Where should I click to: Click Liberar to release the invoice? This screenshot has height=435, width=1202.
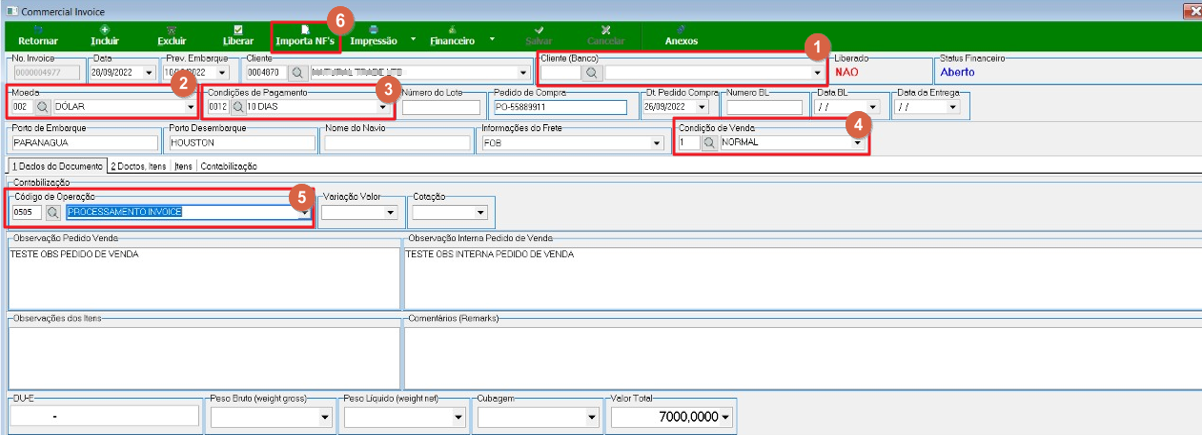pos(238,36)
